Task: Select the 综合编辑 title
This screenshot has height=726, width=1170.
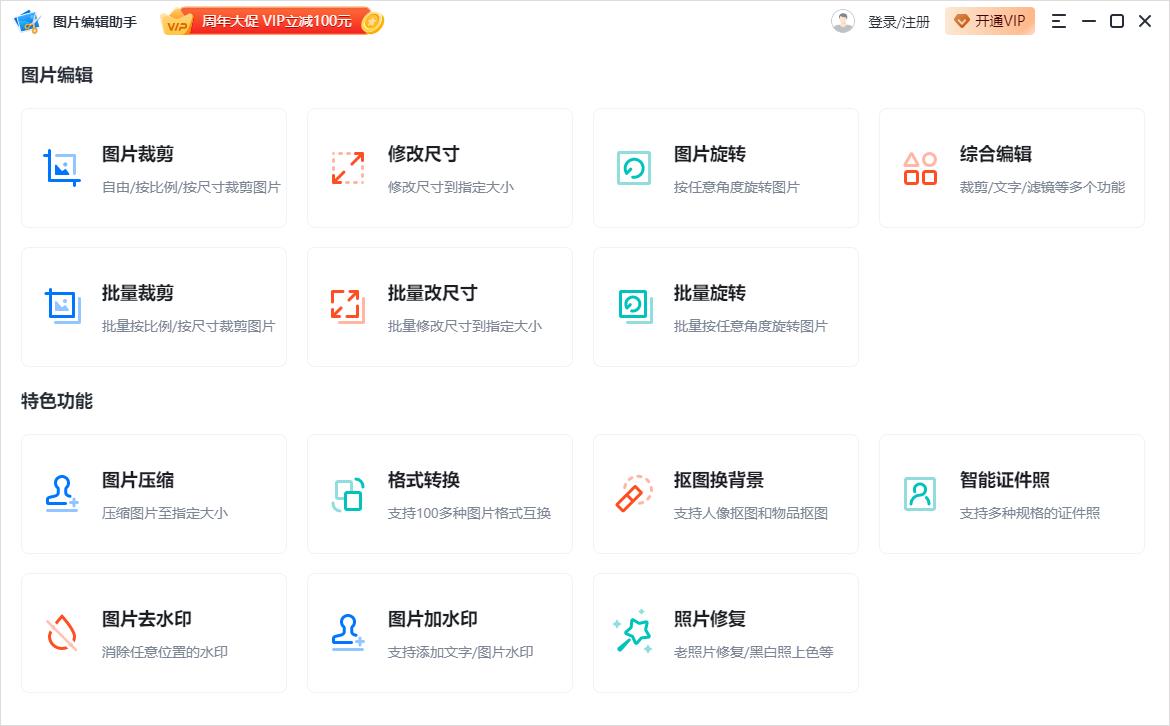Action: (x=995, y=154)
